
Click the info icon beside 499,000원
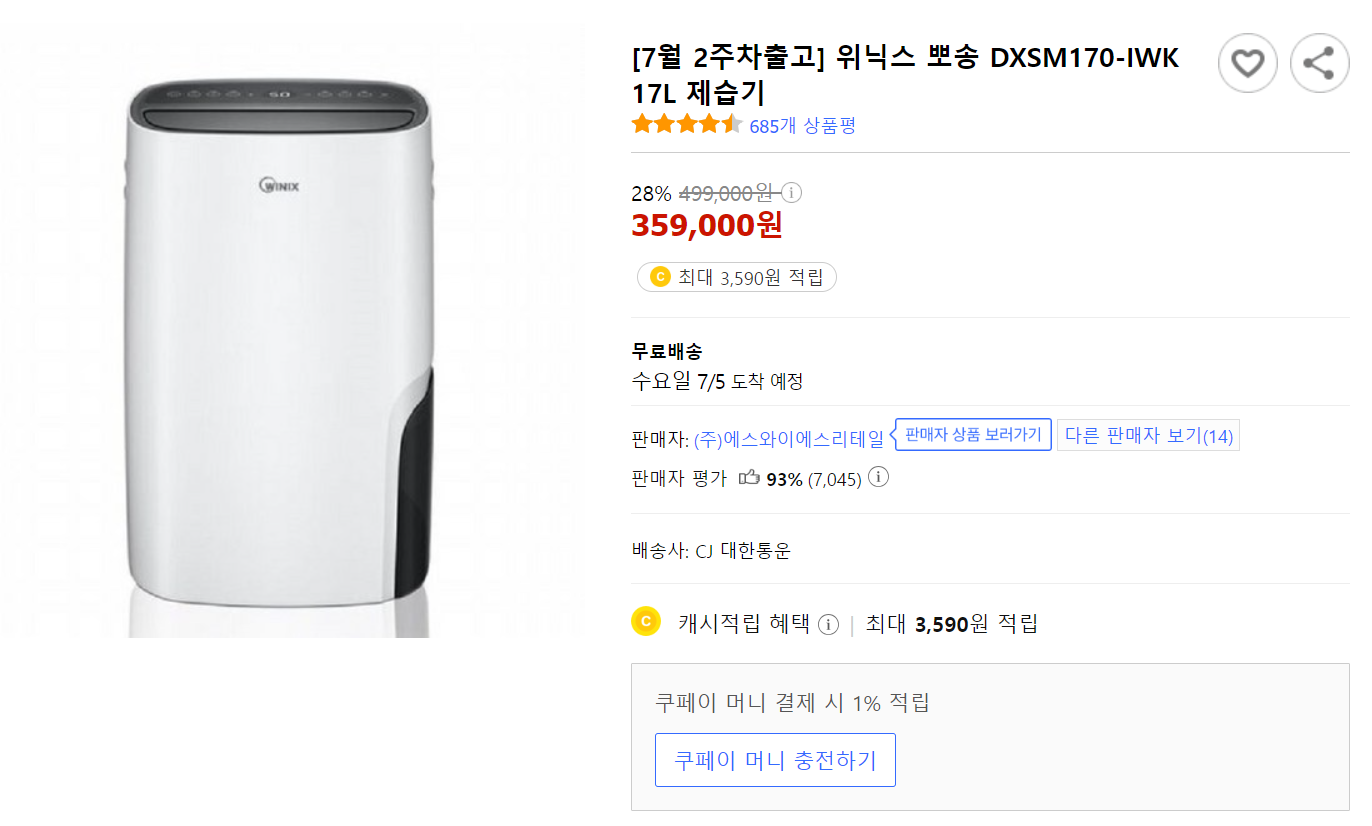[x=791, y=192]
